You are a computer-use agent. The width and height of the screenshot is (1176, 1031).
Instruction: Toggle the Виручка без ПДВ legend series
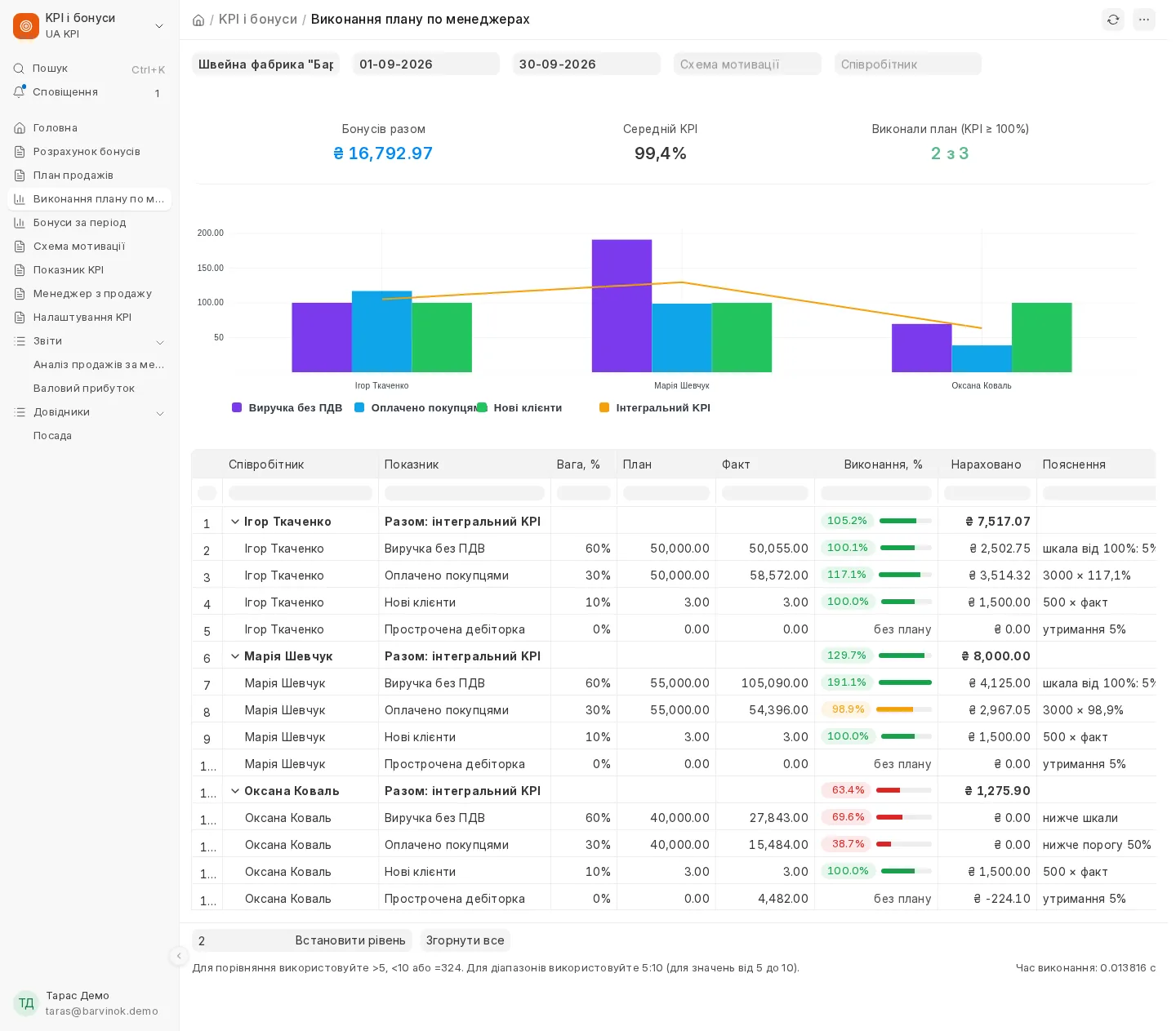click(287, 408)
